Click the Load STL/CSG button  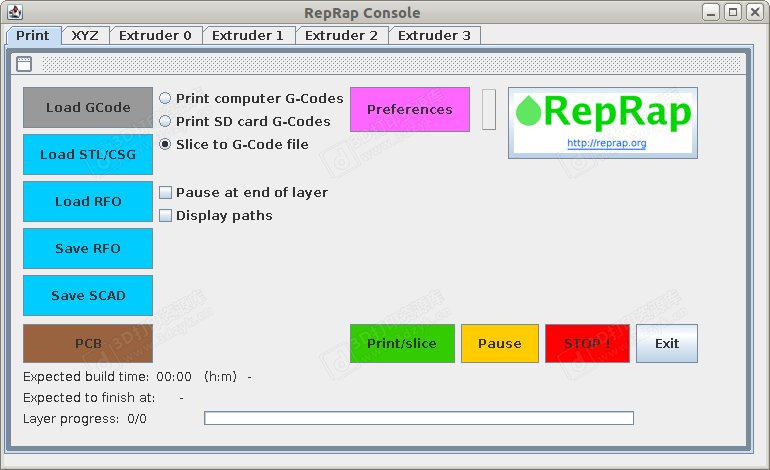[88, 155]
